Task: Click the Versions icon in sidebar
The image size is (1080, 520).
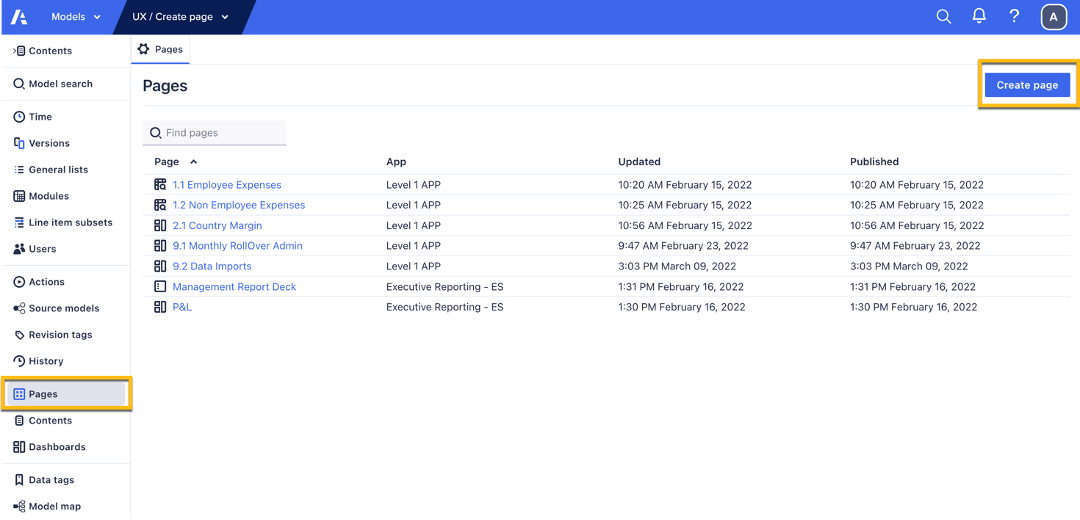Action: pos(19,143)
